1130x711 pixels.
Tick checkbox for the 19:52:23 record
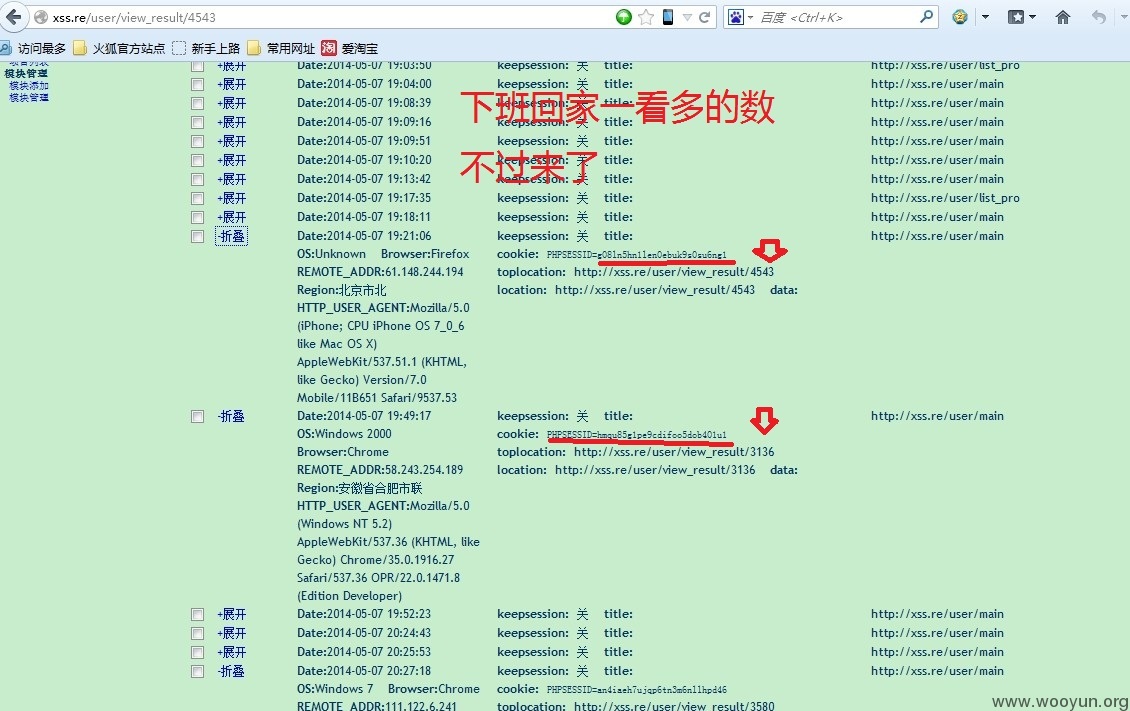[x=197, y=614]
